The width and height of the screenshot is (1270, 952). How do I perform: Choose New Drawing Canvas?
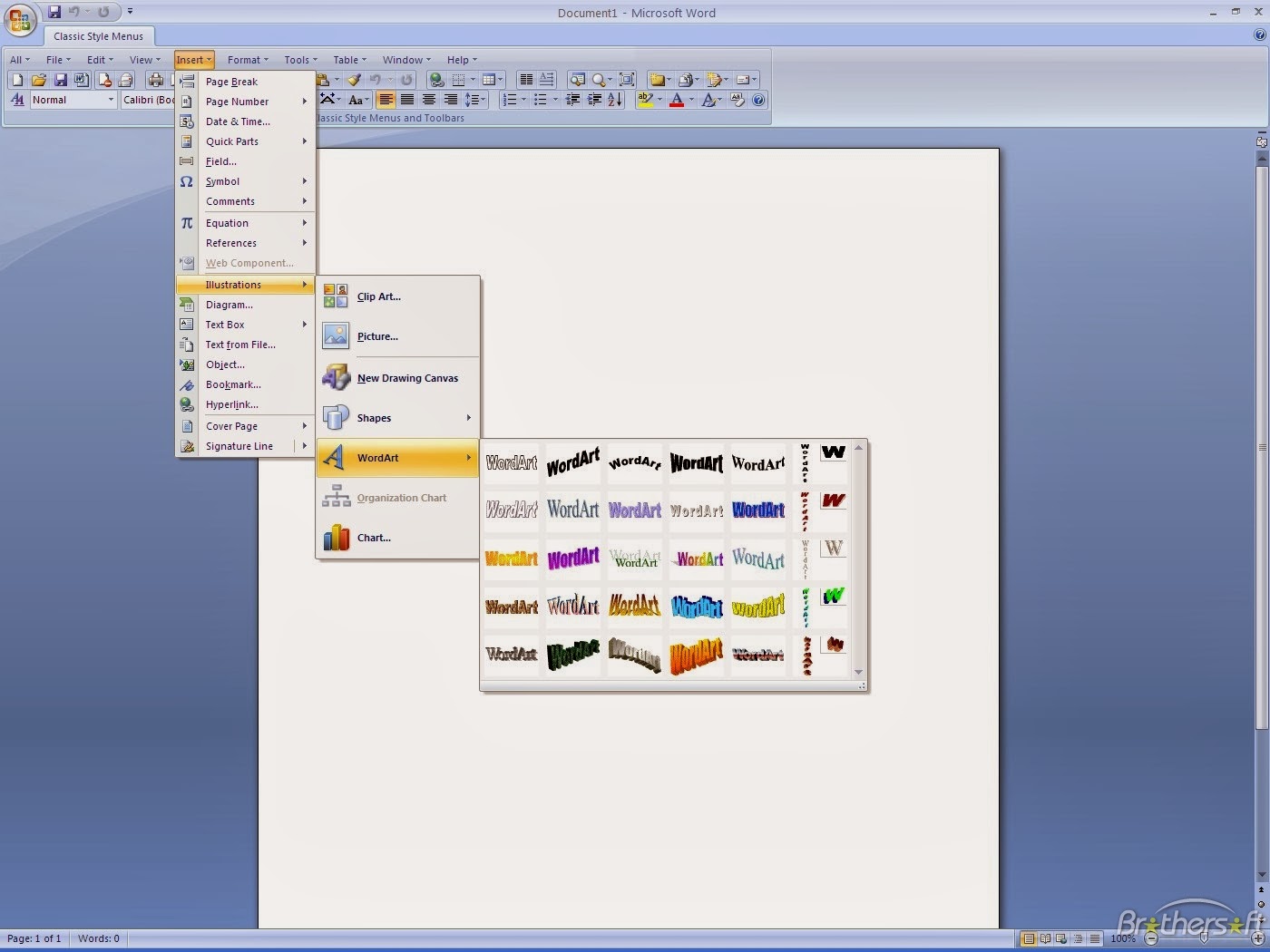[397, 378]
